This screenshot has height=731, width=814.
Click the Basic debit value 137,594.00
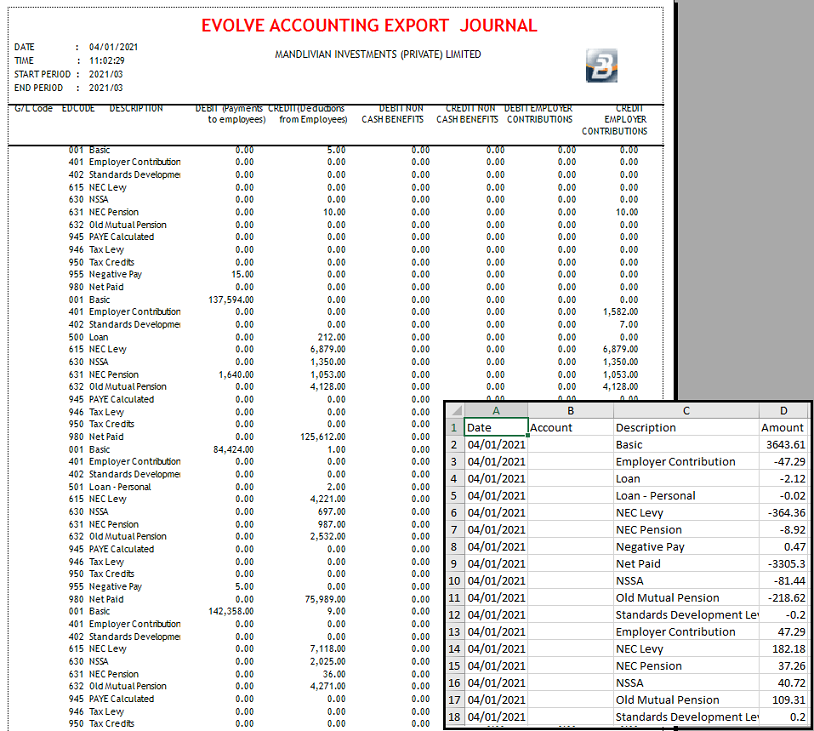(x=231, y=300)
